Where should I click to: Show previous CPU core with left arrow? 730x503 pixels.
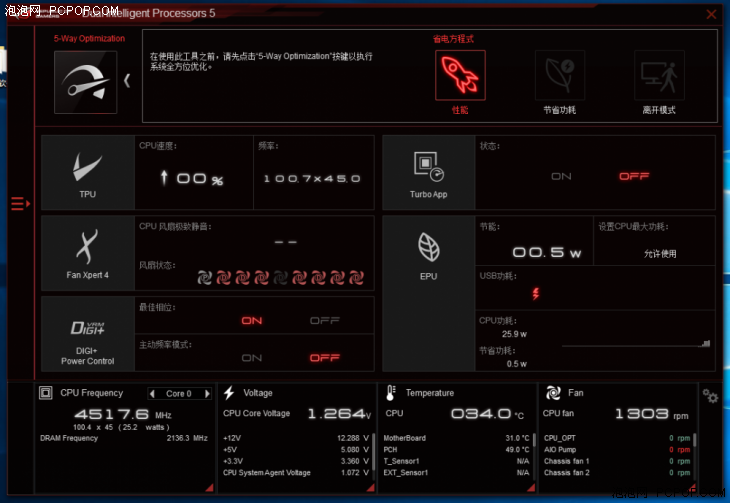[x=152, y=394]
